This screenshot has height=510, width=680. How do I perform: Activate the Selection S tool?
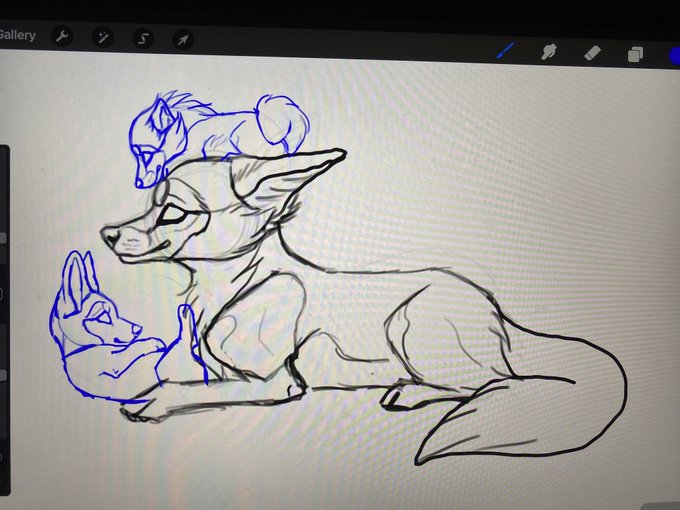pos(143,39)
